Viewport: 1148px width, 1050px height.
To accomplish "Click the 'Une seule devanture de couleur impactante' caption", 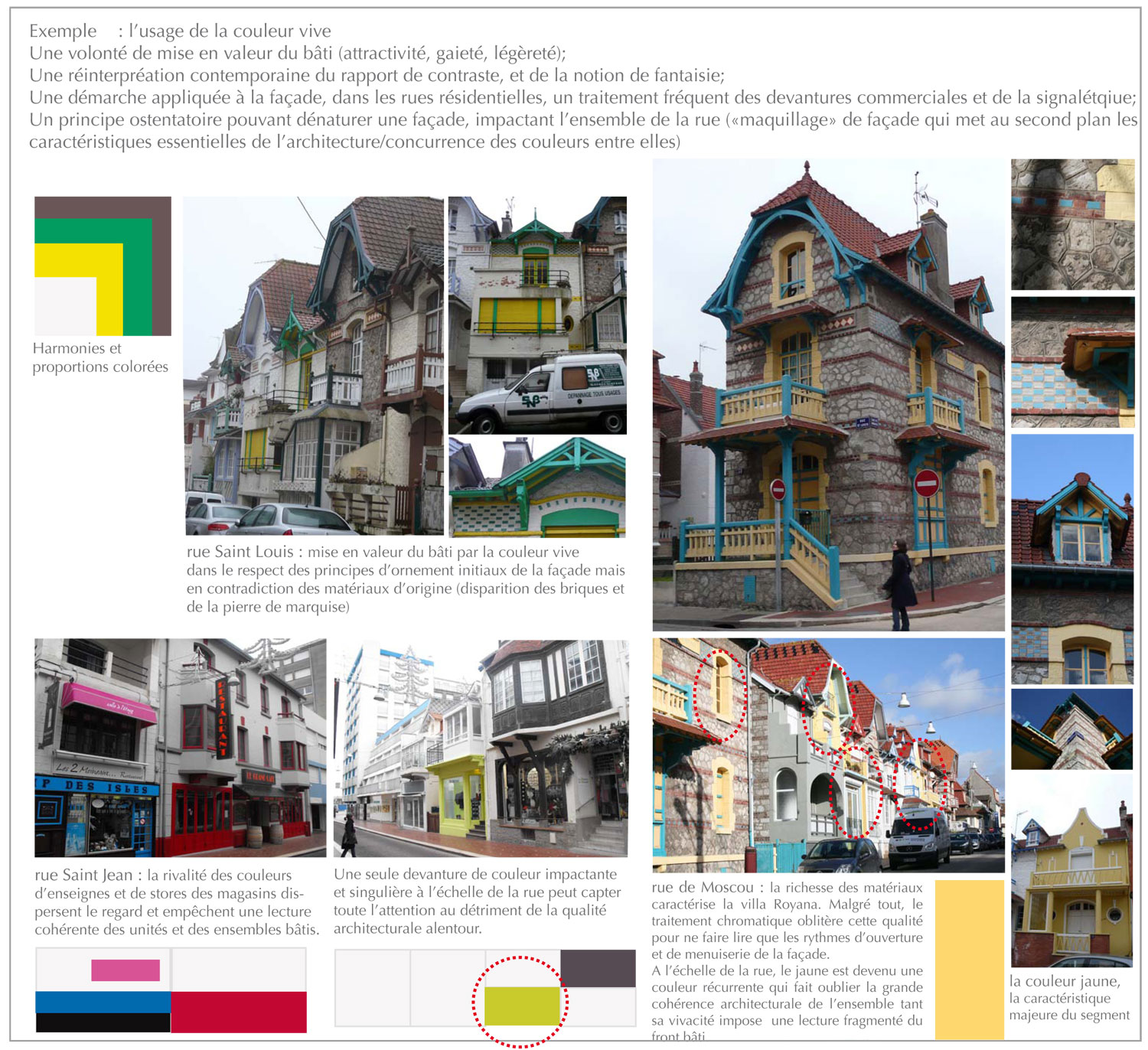I will pos(477,901).
